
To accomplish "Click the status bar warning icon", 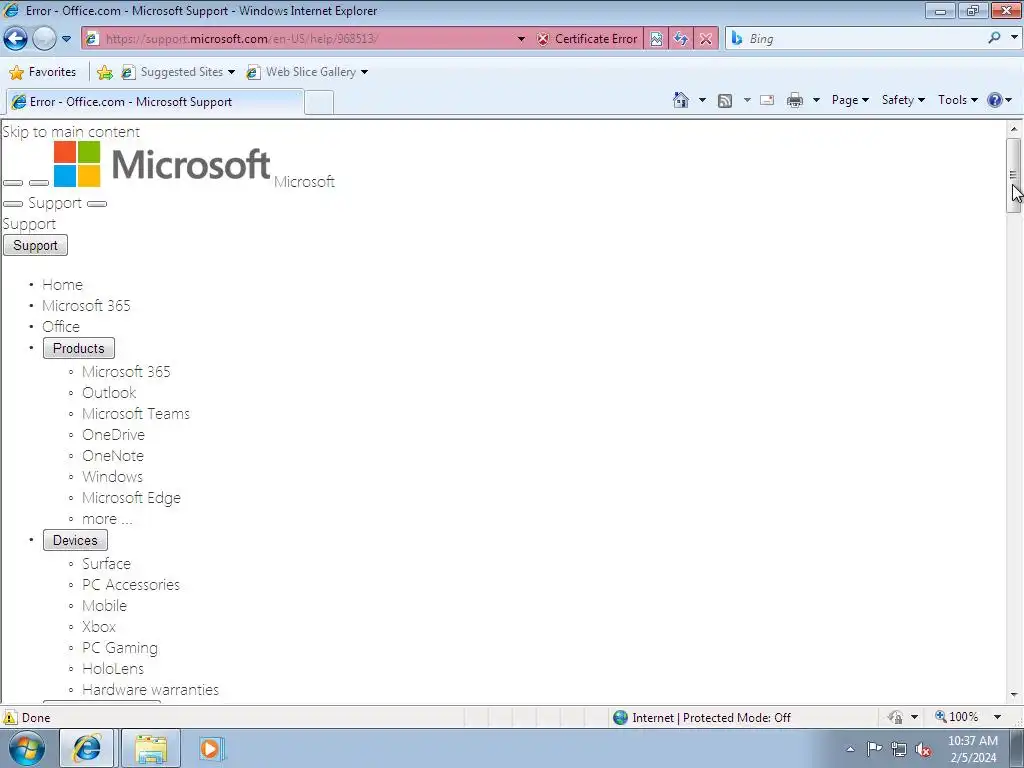I will [10, 718].
